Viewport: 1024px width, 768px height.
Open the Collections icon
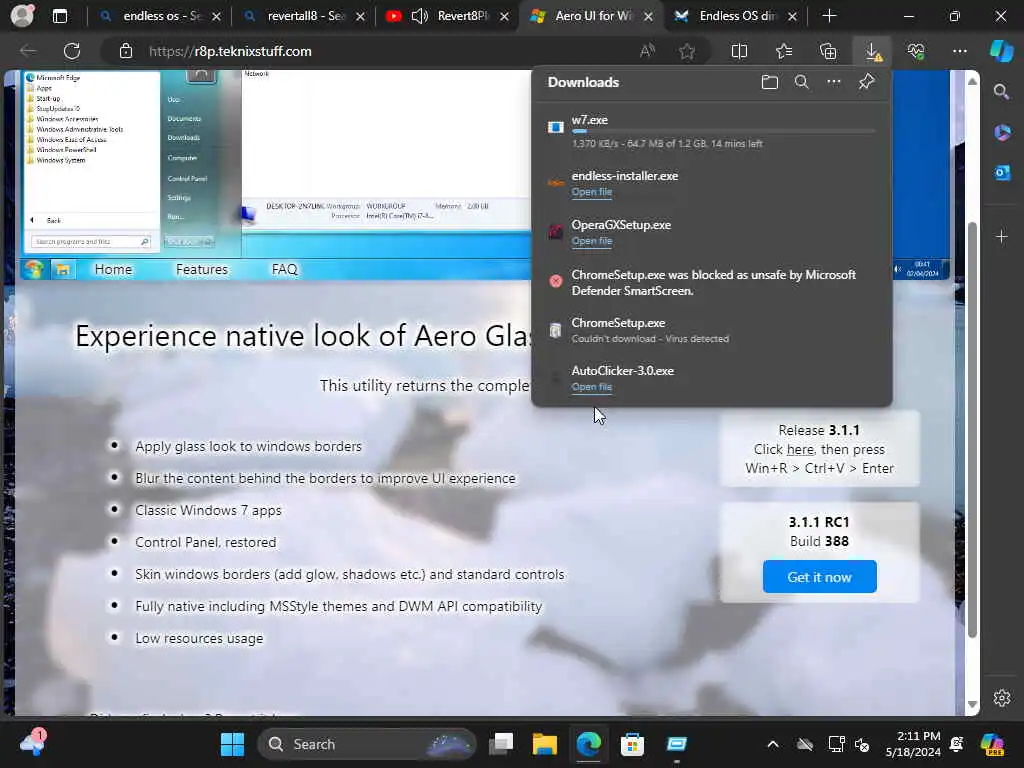tap(828, 51)
